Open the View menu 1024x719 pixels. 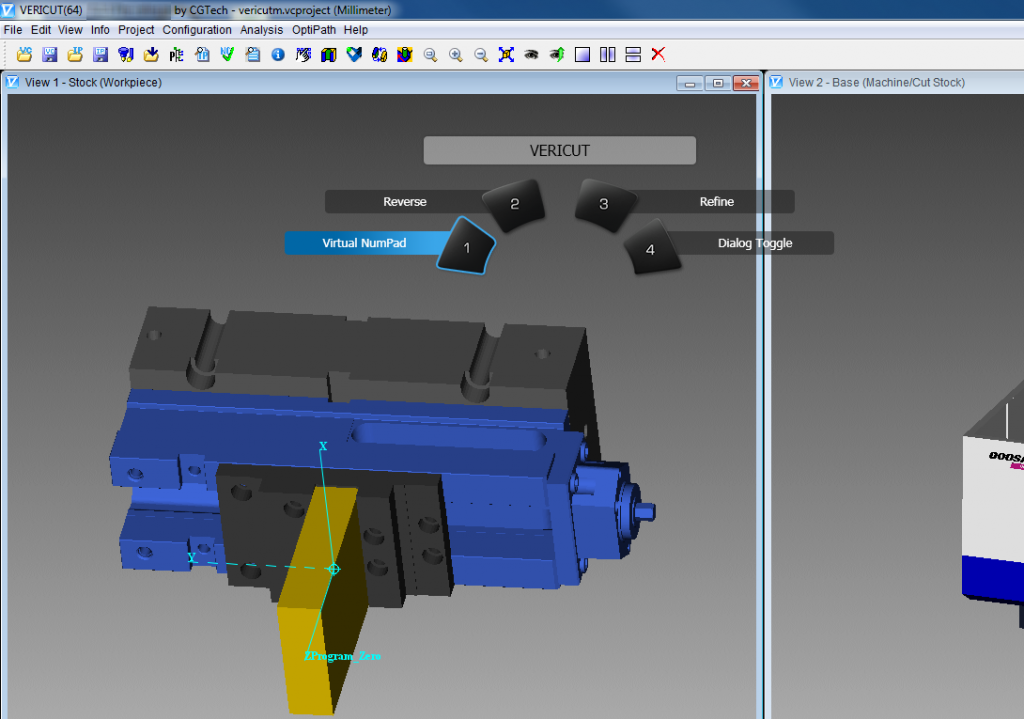tap(70, 30)
